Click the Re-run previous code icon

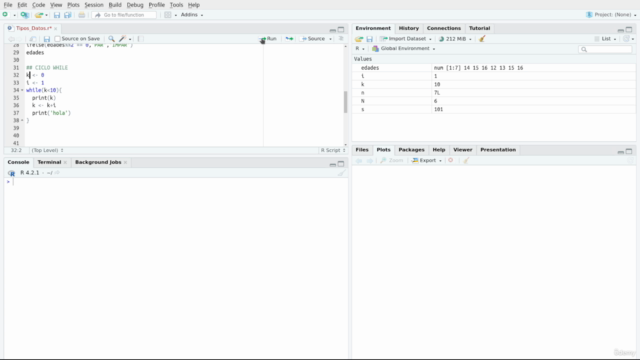point(289,39)
